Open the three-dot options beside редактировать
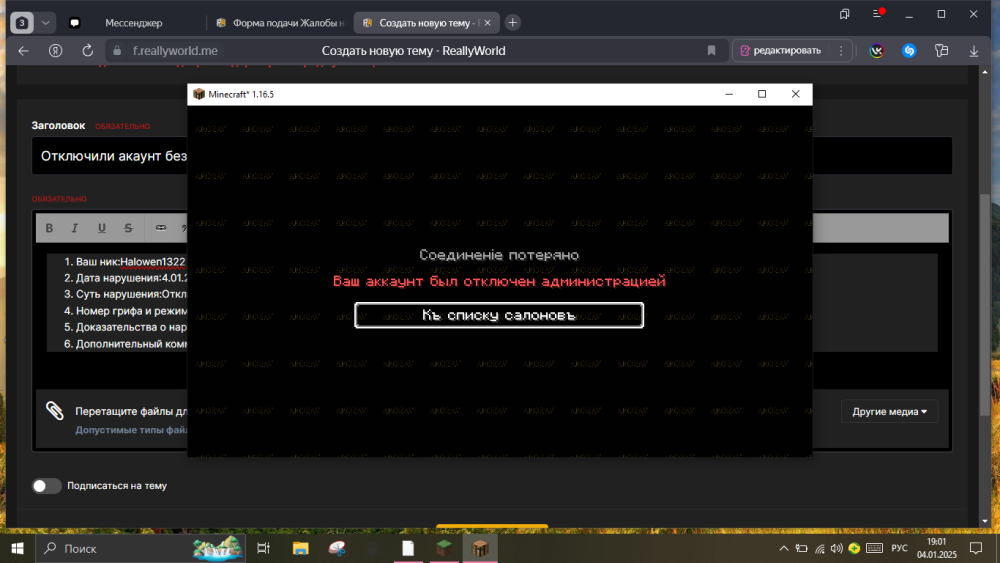Viewport: 1000px width, 563px height. tap(841, 50)
